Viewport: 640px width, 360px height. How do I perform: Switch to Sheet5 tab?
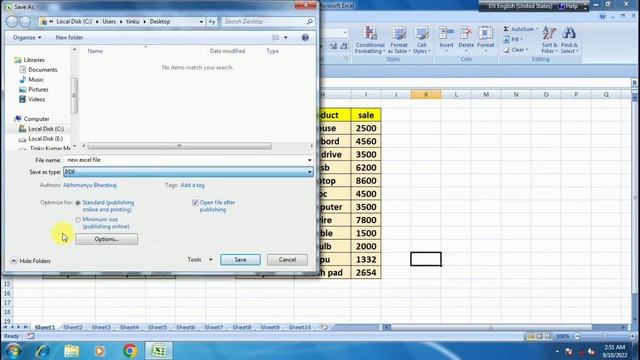click(x=158, y=327)
